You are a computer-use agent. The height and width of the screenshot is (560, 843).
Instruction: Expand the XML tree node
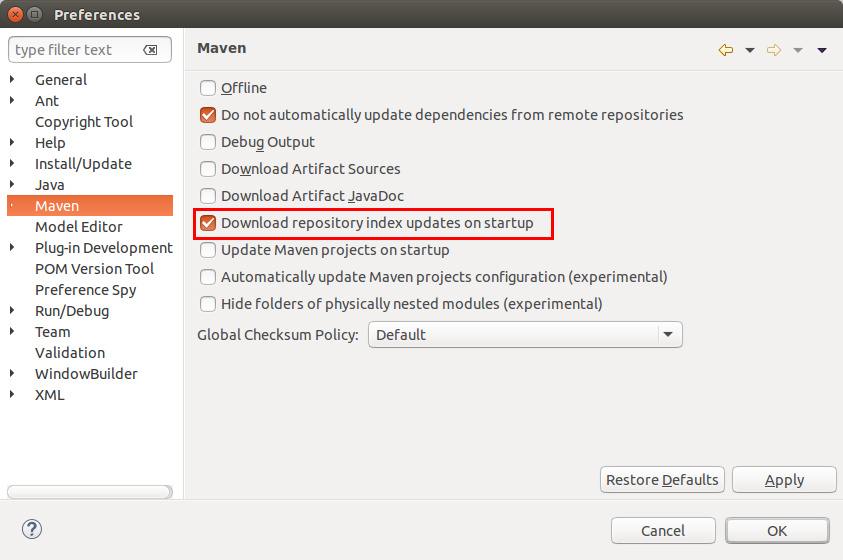(x=12, y=394)
